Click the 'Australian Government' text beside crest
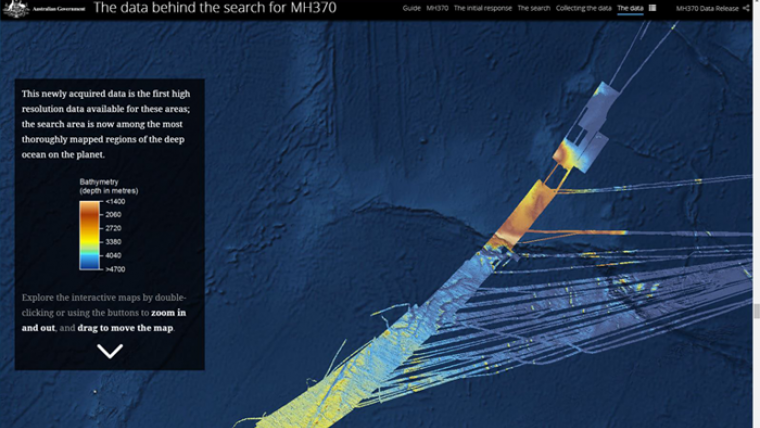Image resolution: width=760 pixels, height=428 pixels. 59,9
